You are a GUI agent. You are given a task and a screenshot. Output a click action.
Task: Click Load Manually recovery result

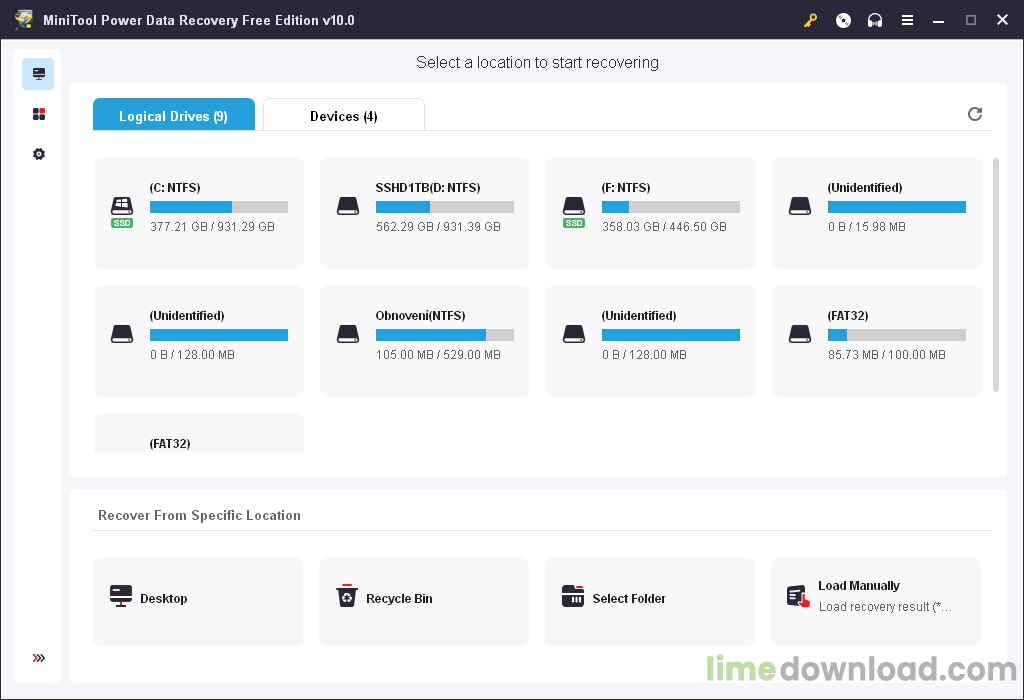point(876,600)
